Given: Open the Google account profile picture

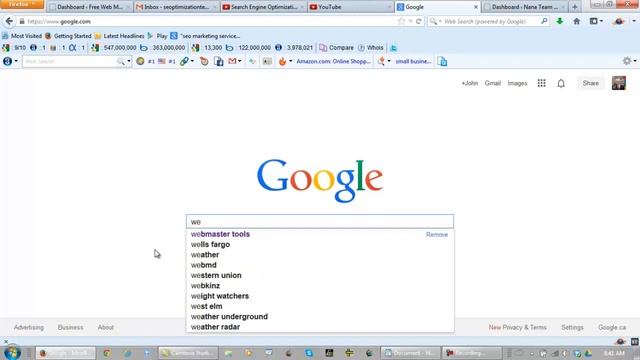Looking at the screenshot, I should pyautogui.click(x=618, y=83).
